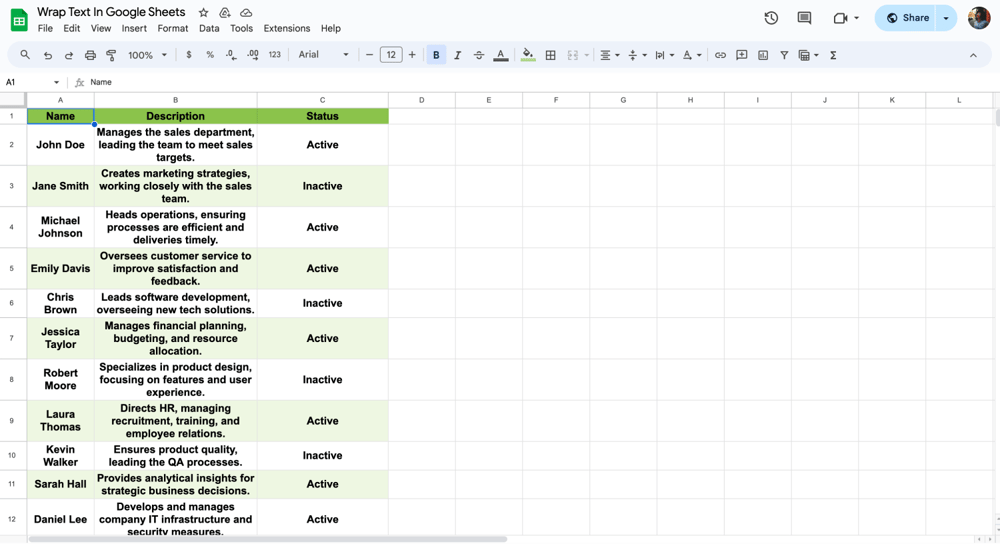Open the Format menu

[x=173, y=29]
